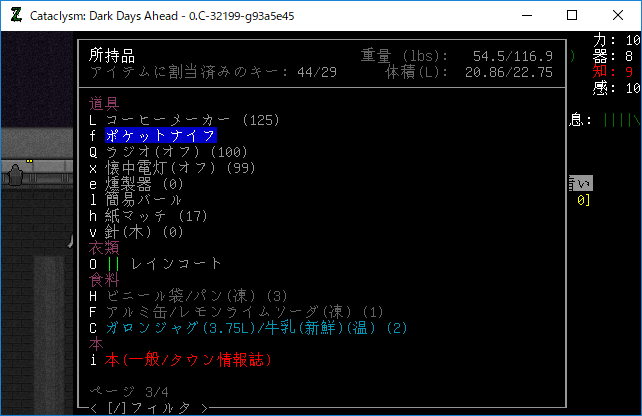This screenshot has width=642, height=416.
Task: Click the 食料 category header
Action: click(104, 280)
